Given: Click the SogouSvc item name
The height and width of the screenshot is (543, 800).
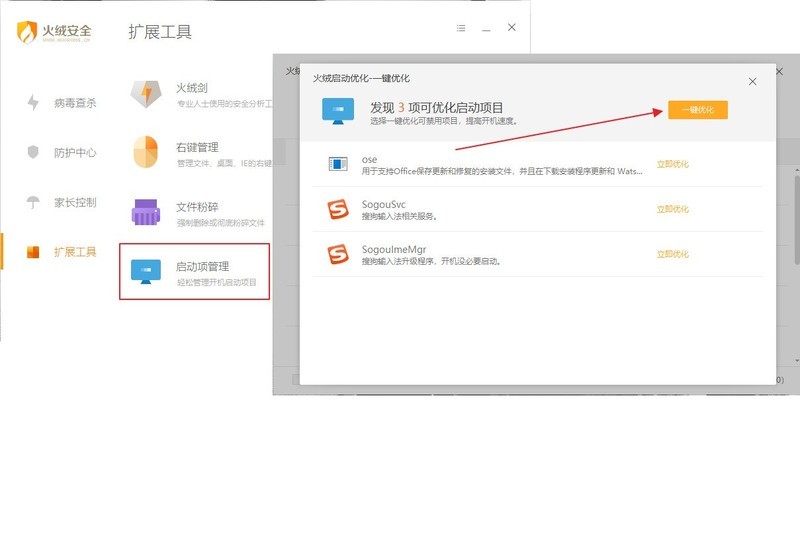Looking at the screenshot, I should tap(384, 204).
